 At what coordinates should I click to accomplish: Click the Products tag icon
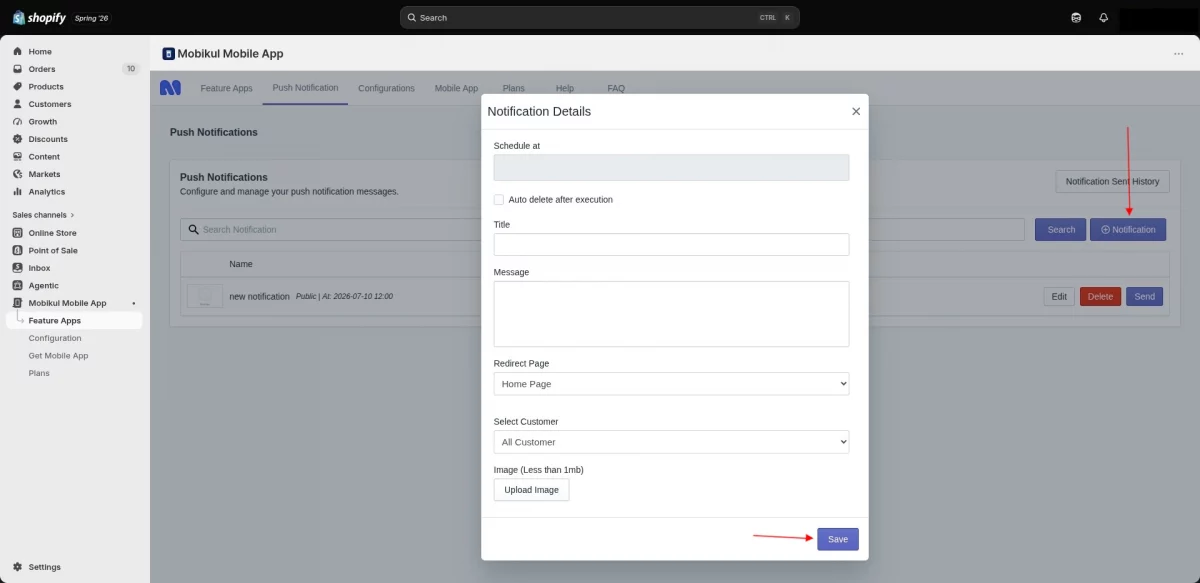[18, 86]
